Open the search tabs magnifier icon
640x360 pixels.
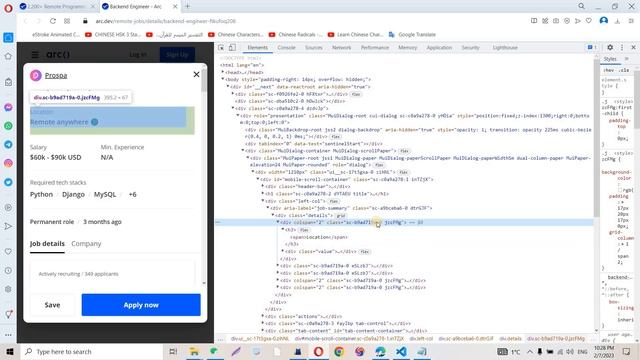tap(581, 6)
